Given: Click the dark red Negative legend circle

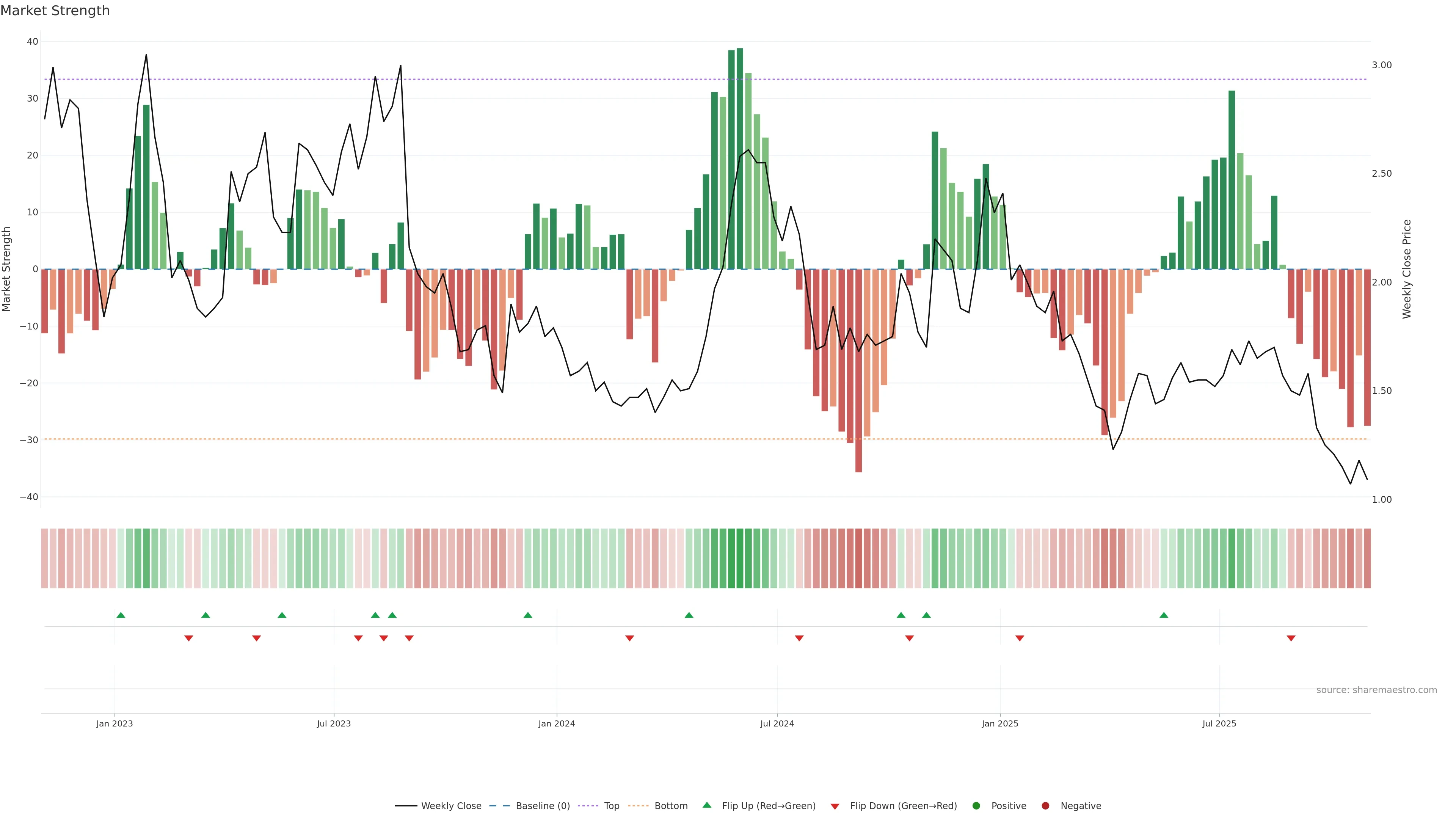Looking at the screenshot, I should tap(1045, 806).
